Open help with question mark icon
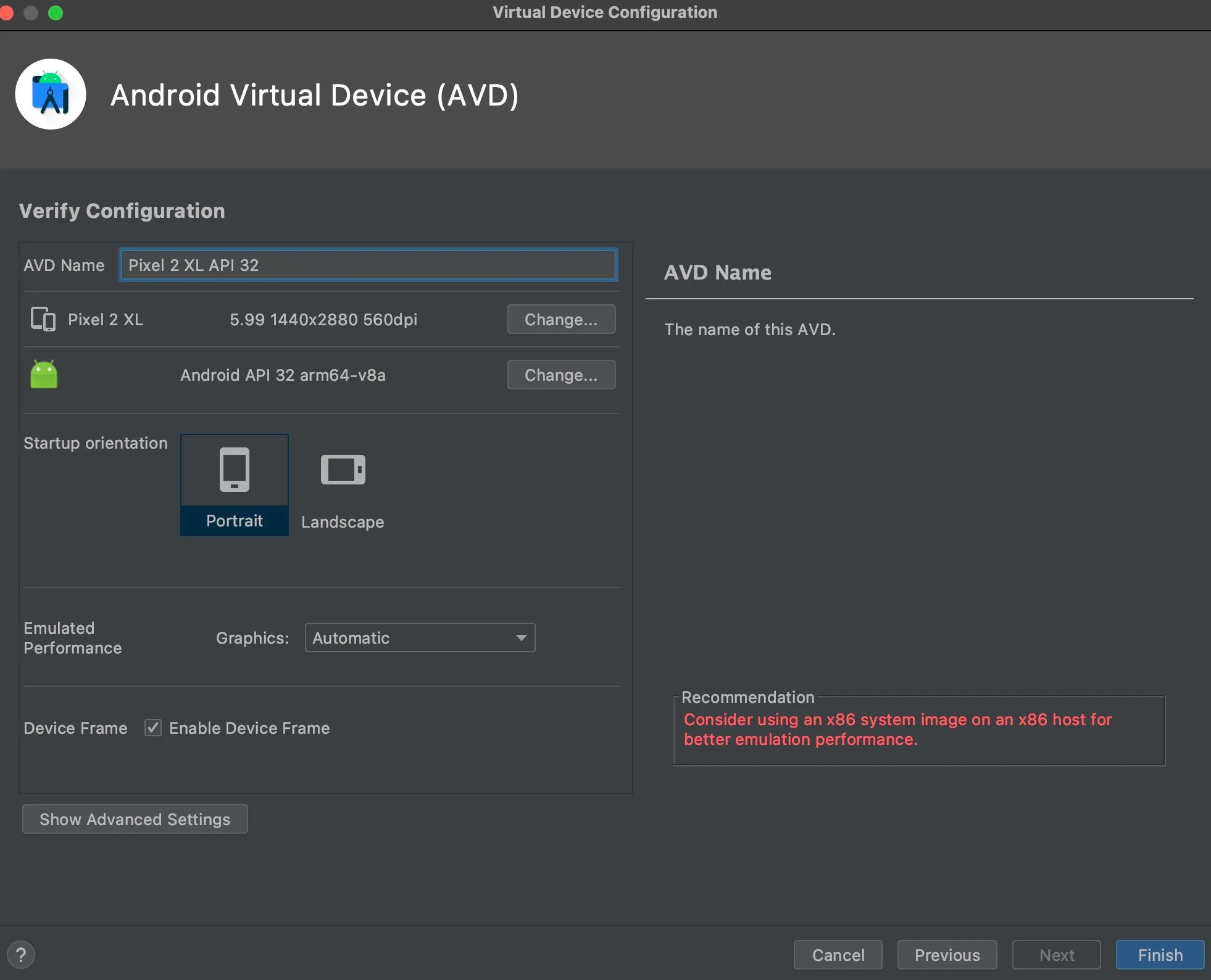The width and height of the screenshot is (1211, 980). click(x=21, y=954)
